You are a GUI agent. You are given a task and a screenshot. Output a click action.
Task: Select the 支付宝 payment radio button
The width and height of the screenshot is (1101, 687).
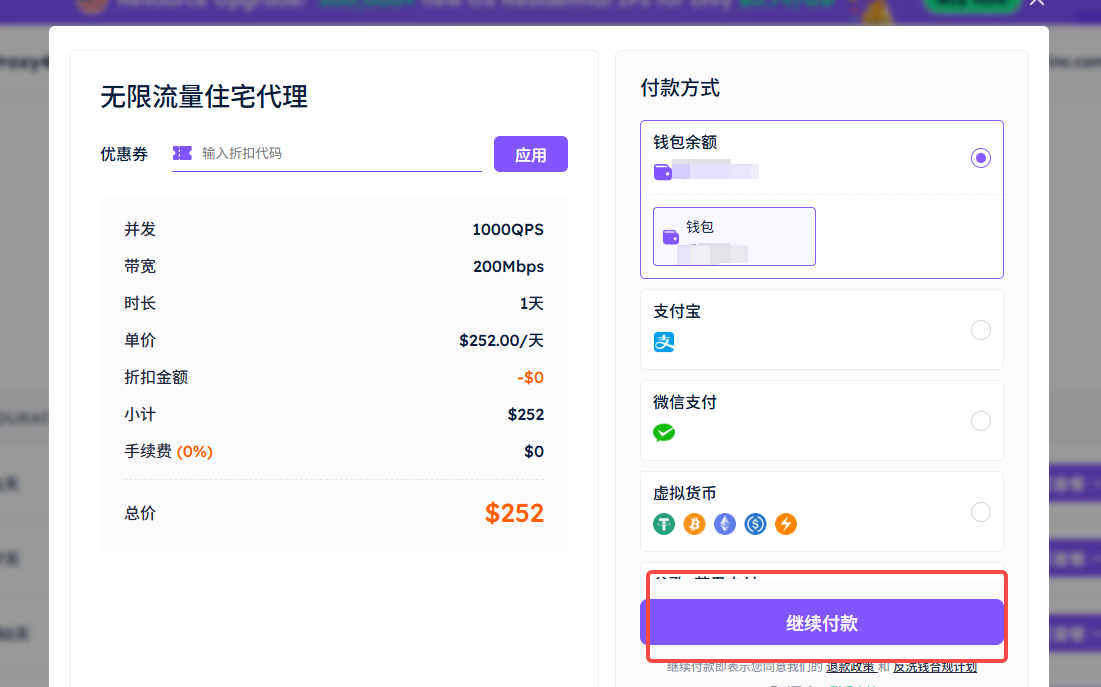(981, 330)
